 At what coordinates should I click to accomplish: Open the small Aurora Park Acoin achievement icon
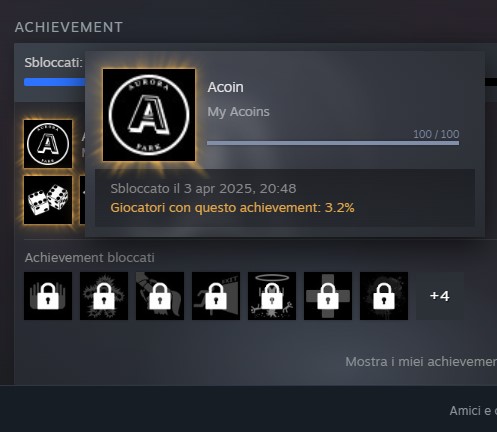click(48, 144)
